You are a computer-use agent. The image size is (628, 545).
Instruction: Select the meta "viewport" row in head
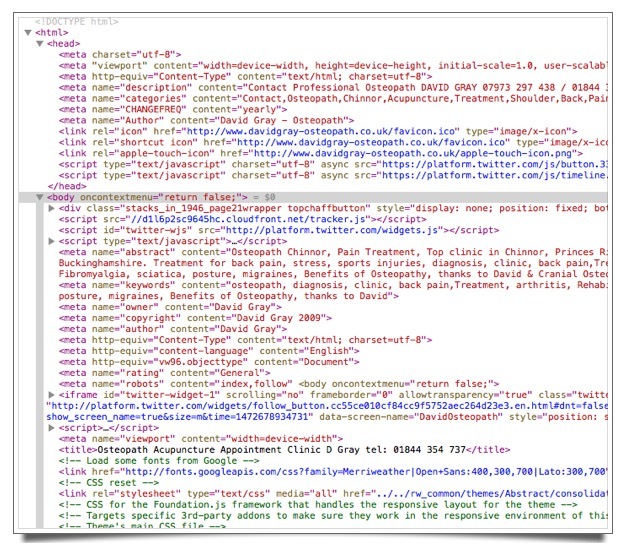coord(332,66)
